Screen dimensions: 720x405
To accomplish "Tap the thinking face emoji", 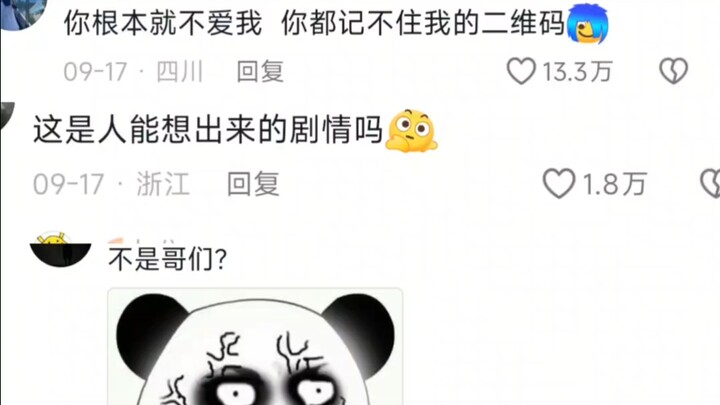I will pyautogui.click(x=411, y=130).
